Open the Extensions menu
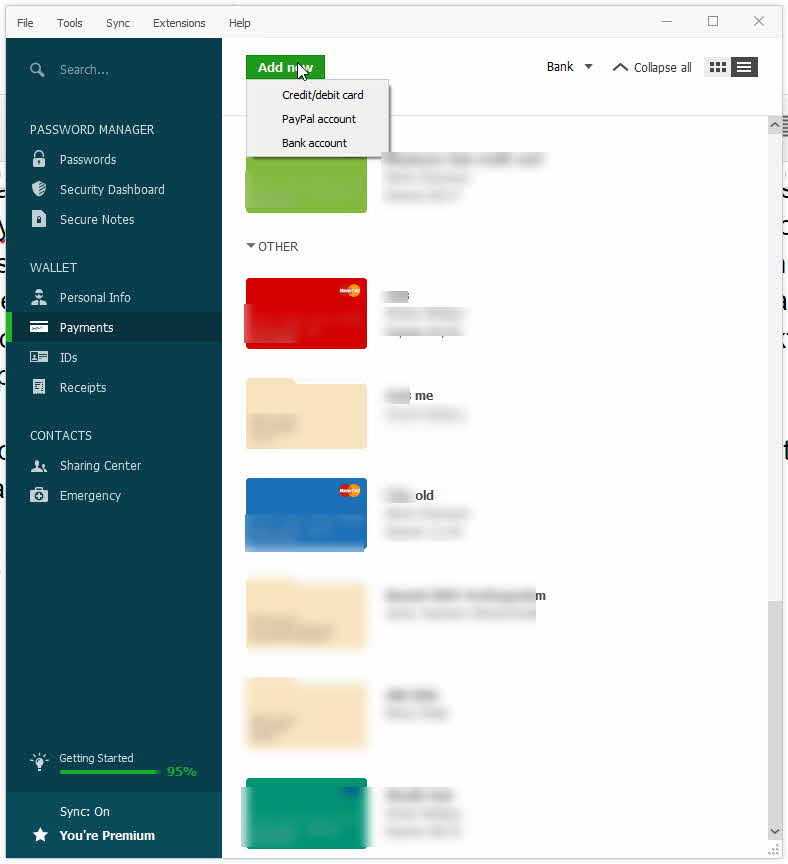788x864 pixels. coord(179,22)
